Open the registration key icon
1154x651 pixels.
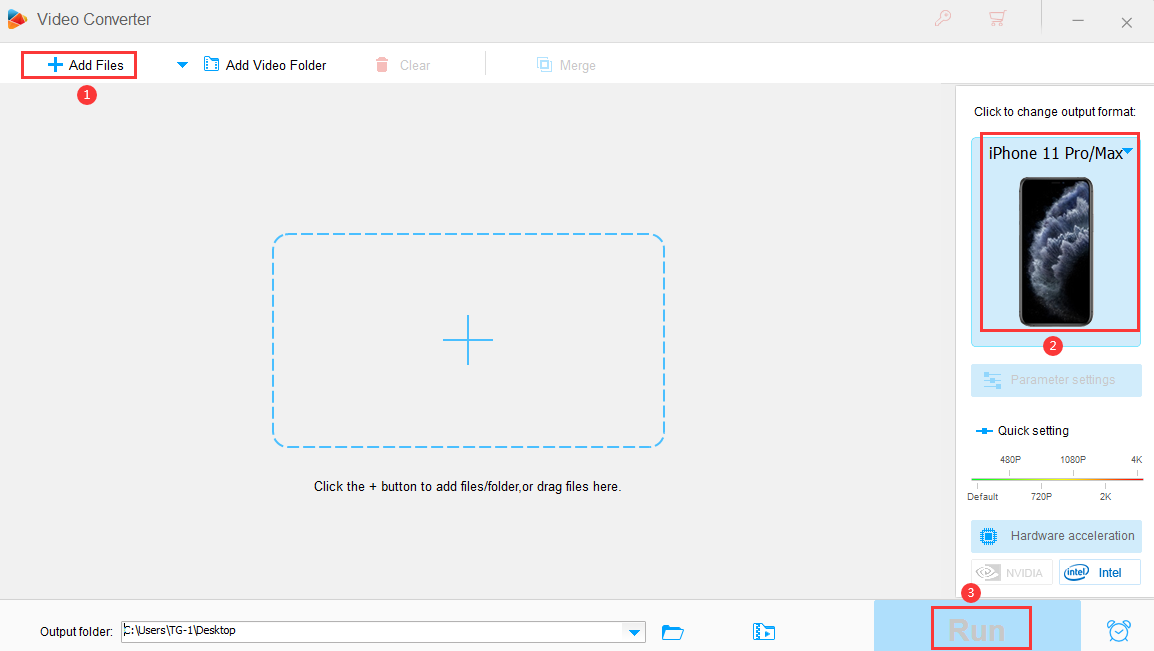click(943, 18)
